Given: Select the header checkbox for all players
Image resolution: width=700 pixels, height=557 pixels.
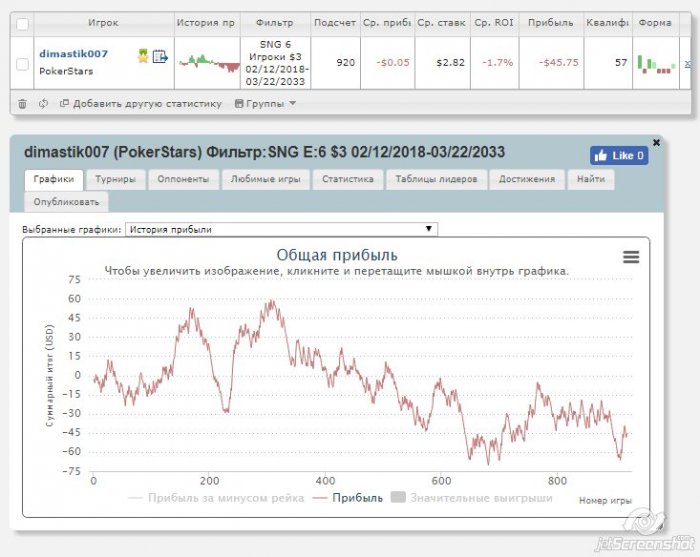Looking at the screenshot, I should coord(22,23).
